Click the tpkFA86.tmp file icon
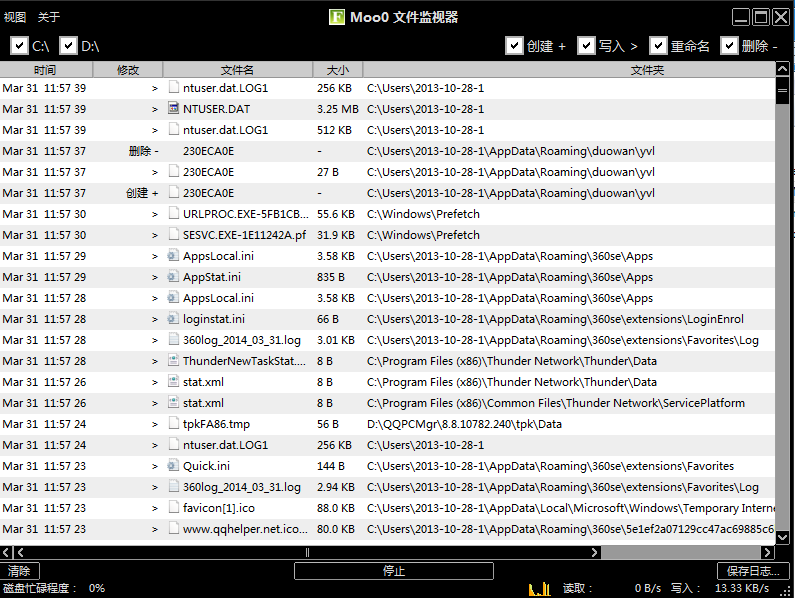 tap(174, 424)
